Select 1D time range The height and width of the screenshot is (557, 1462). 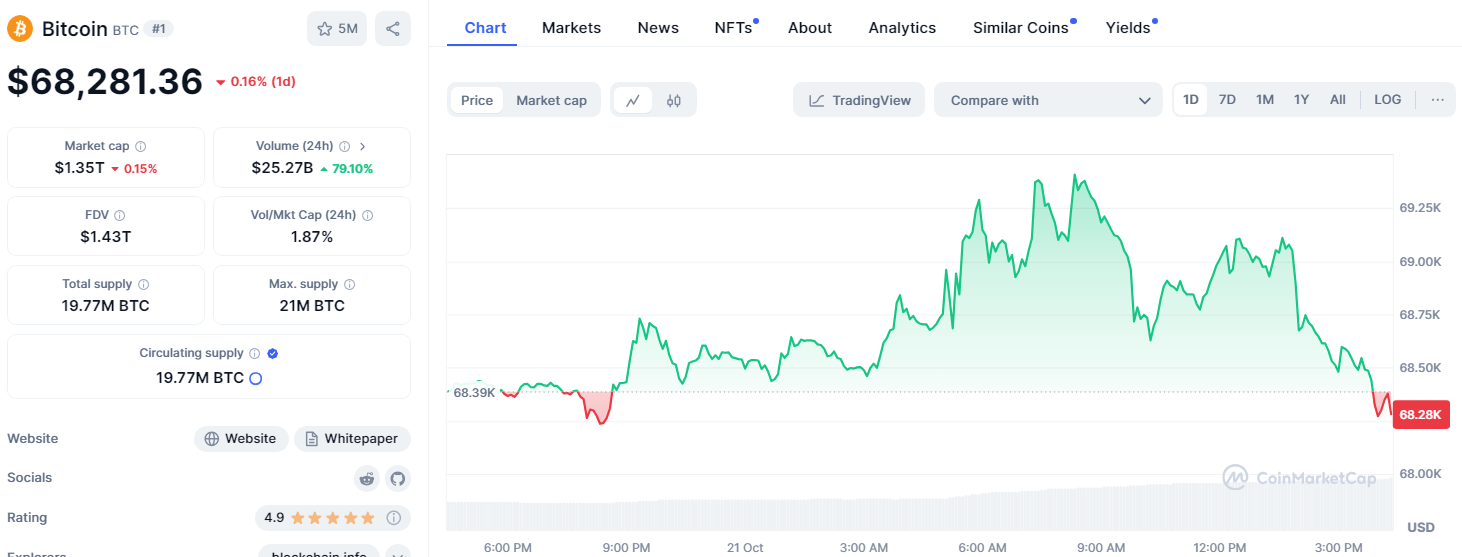[x=1191, y=99]
